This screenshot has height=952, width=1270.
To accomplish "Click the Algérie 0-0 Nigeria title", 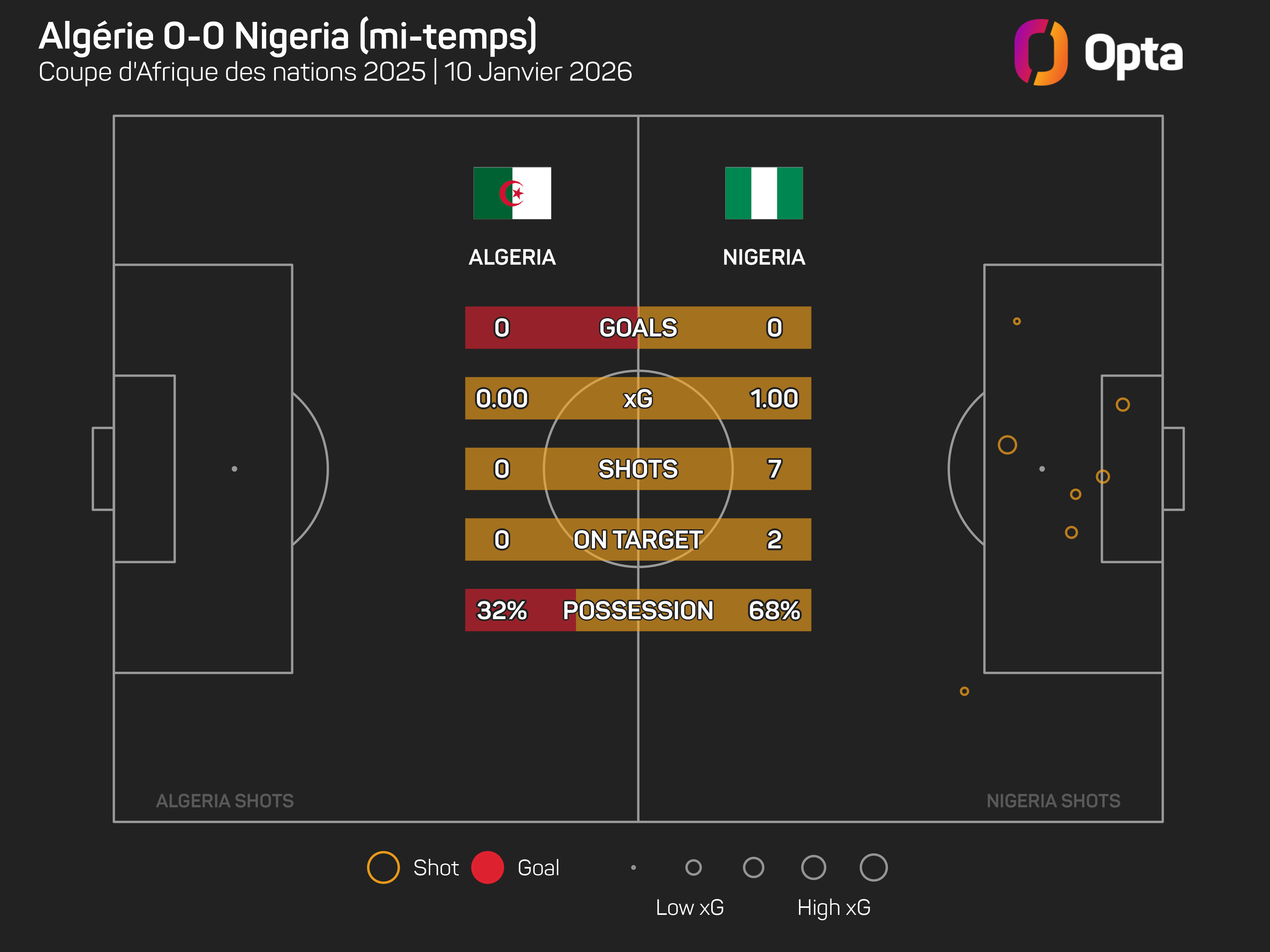I will click(288, 36).
